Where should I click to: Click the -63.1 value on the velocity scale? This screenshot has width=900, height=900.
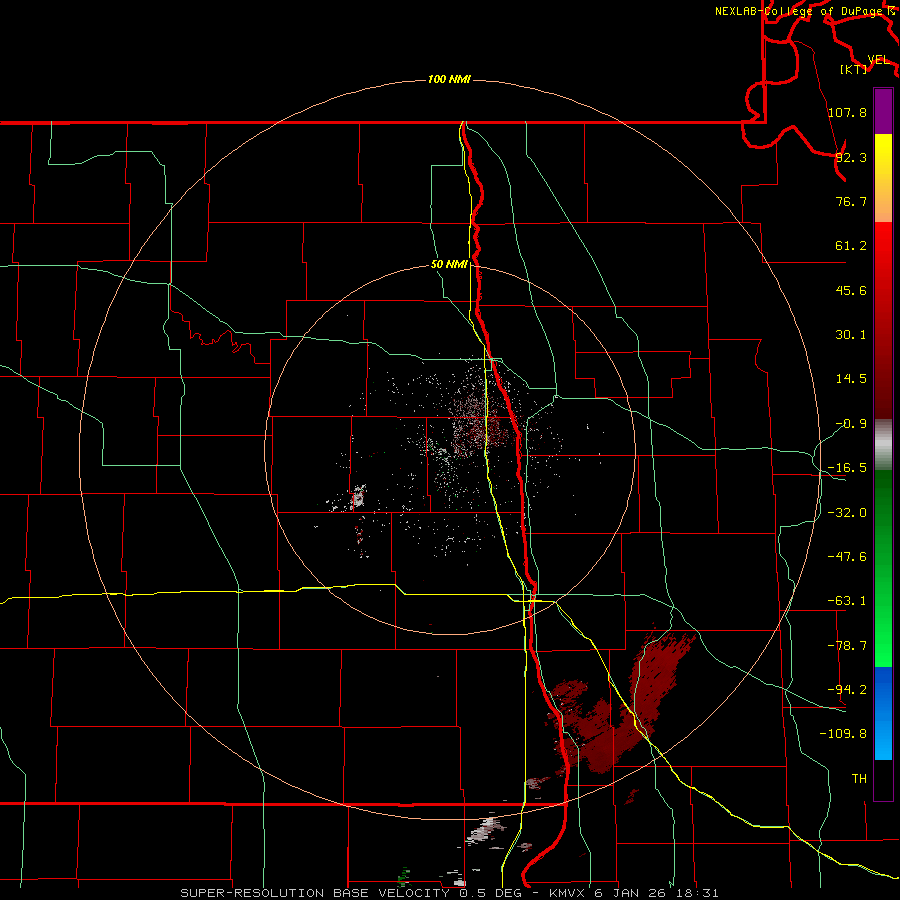pyautogui.click(x=847, y=601)
